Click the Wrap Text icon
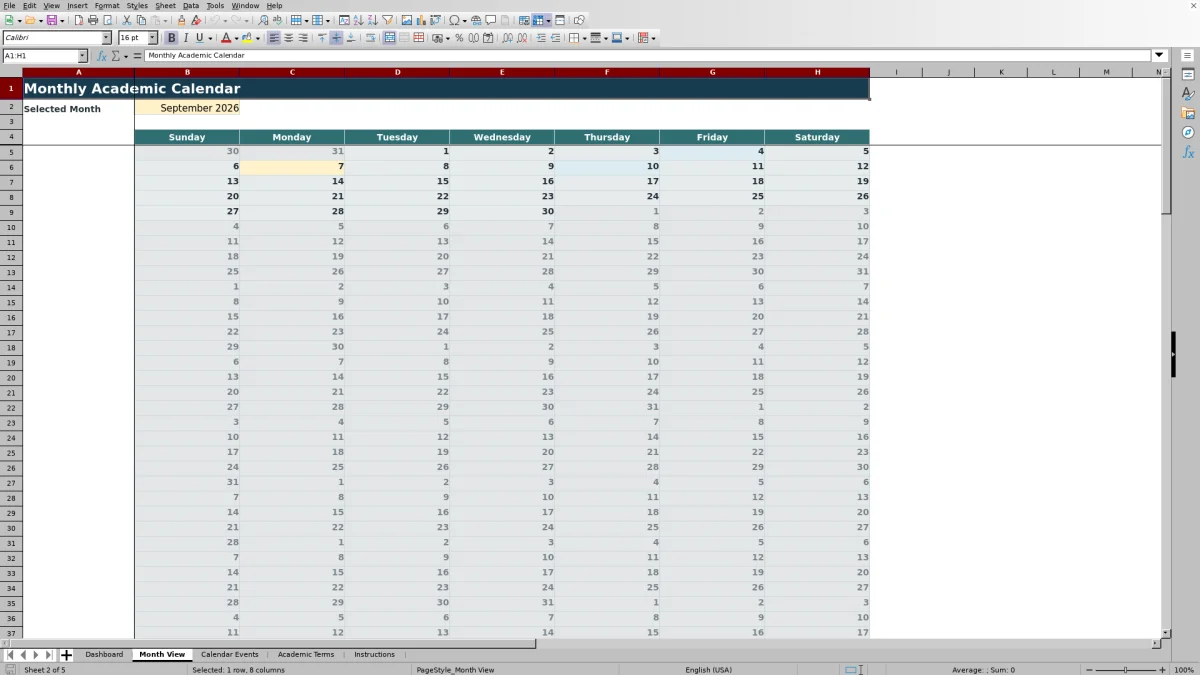The image size is (1200, 675). tap(370, 38)
